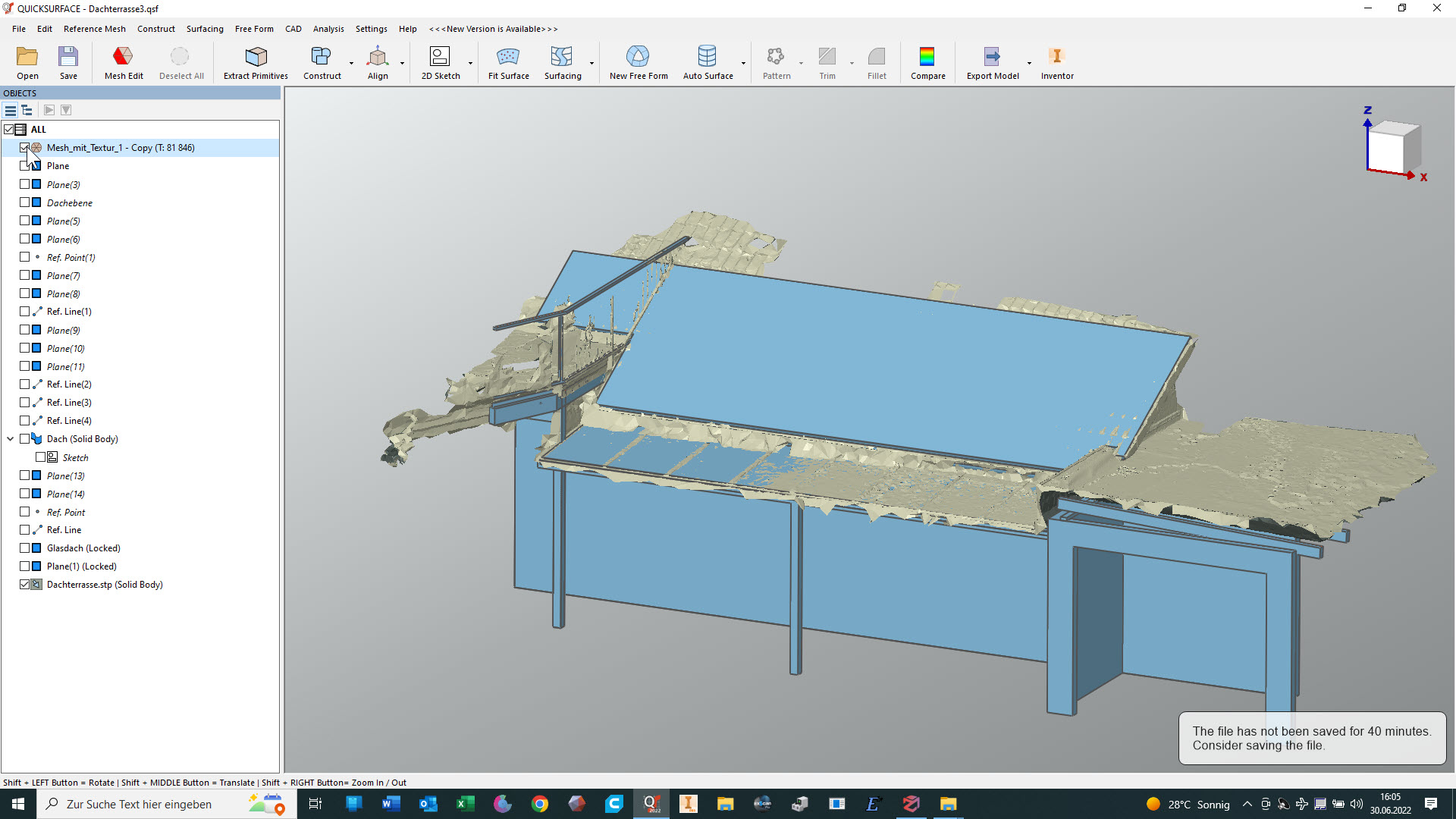Image resolution: width=1456 pixels, height=819 pixels.
Task: Create a New Free Form
Action: (x=638, y=62)
